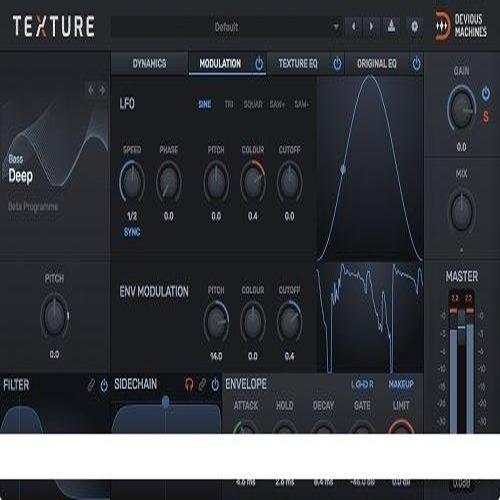This screenshot has height=500, width=500.
Task: Select previous preset with left arrow
Action: coord(353,26)
